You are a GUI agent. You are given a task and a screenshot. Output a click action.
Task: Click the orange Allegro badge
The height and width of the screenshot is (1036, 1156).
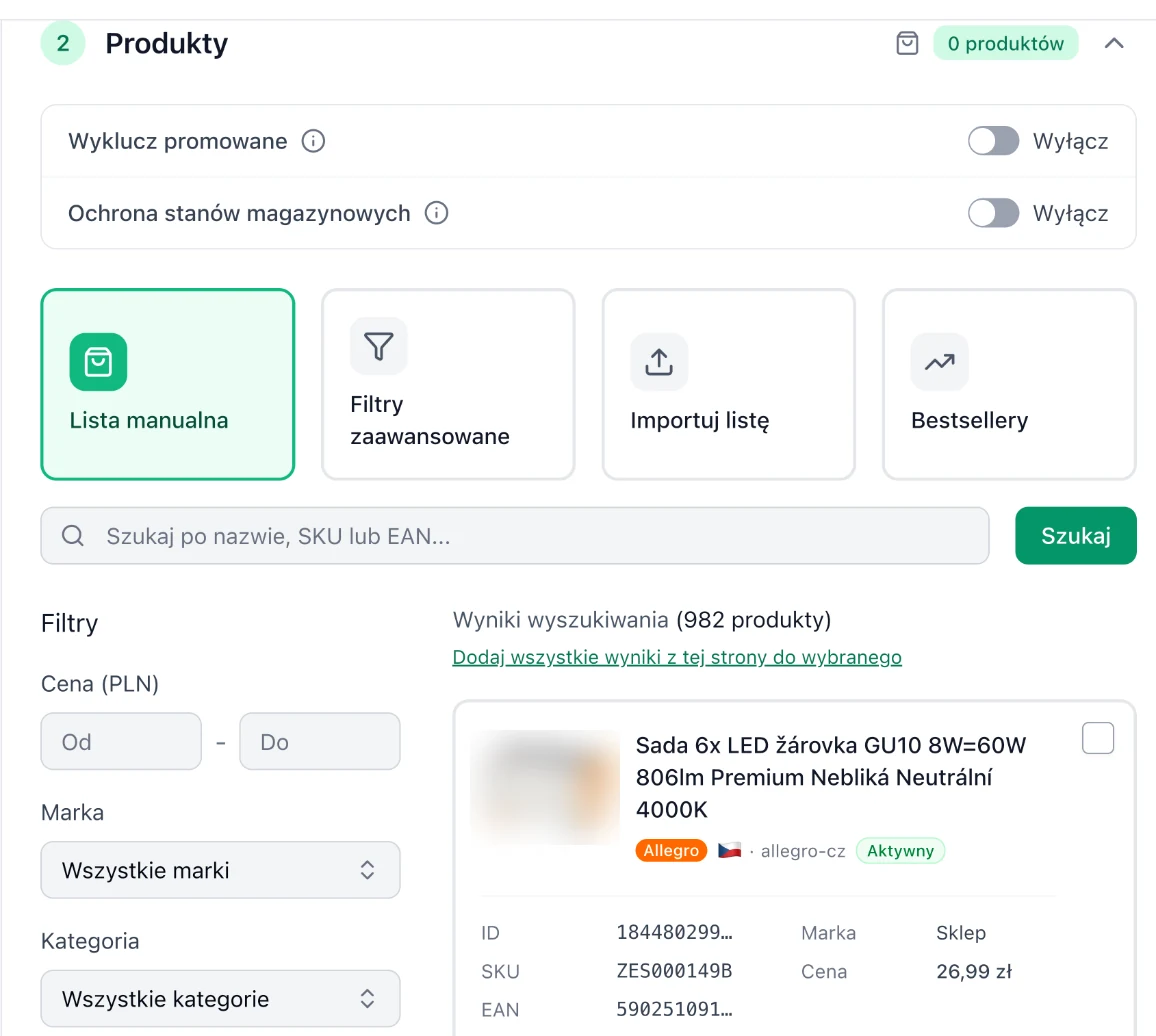pos(671,850)
